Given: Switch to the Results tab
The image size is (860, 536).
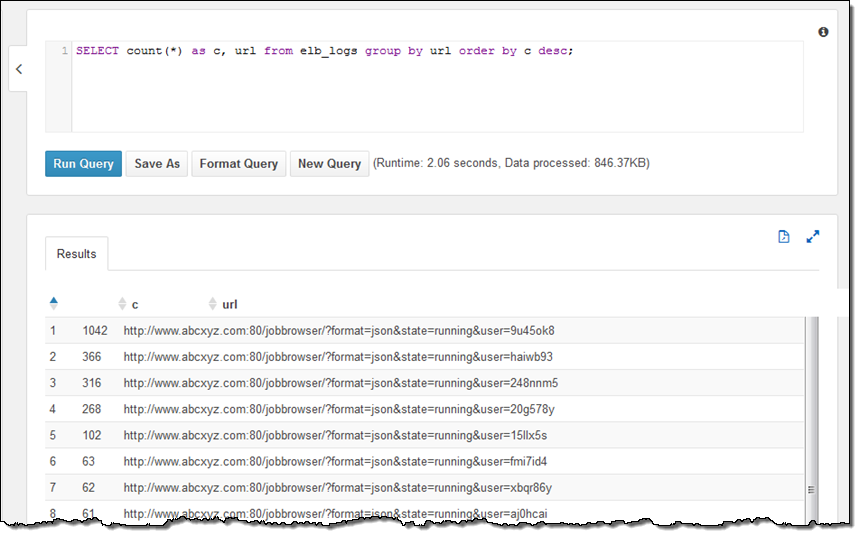Looking at the screenshot, I should coord(77,254).
